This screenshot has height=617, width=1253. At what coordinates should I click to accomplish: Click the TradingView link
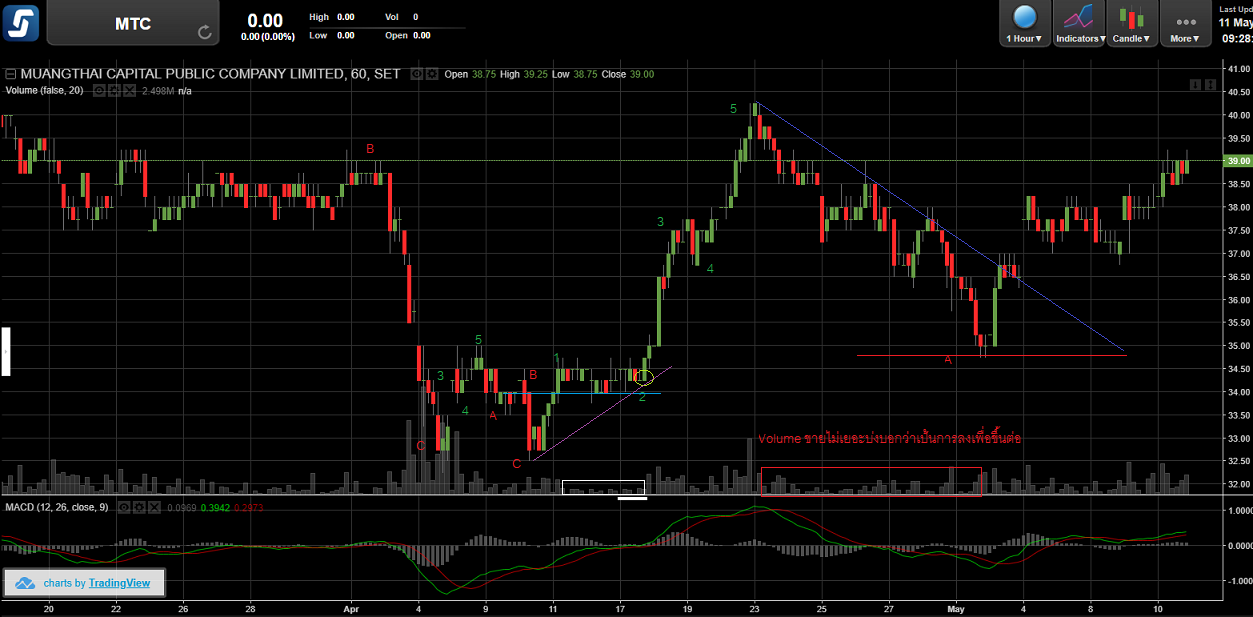(119, 583)
